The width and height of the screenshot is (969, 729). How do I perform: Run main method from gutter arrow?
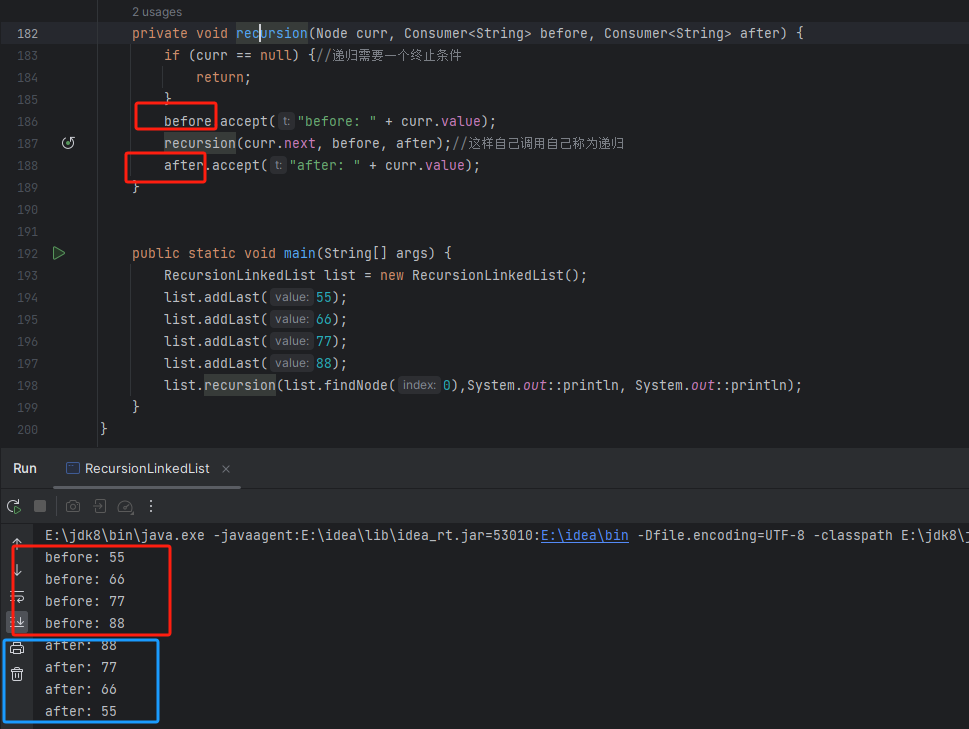(x=59, y=253)
